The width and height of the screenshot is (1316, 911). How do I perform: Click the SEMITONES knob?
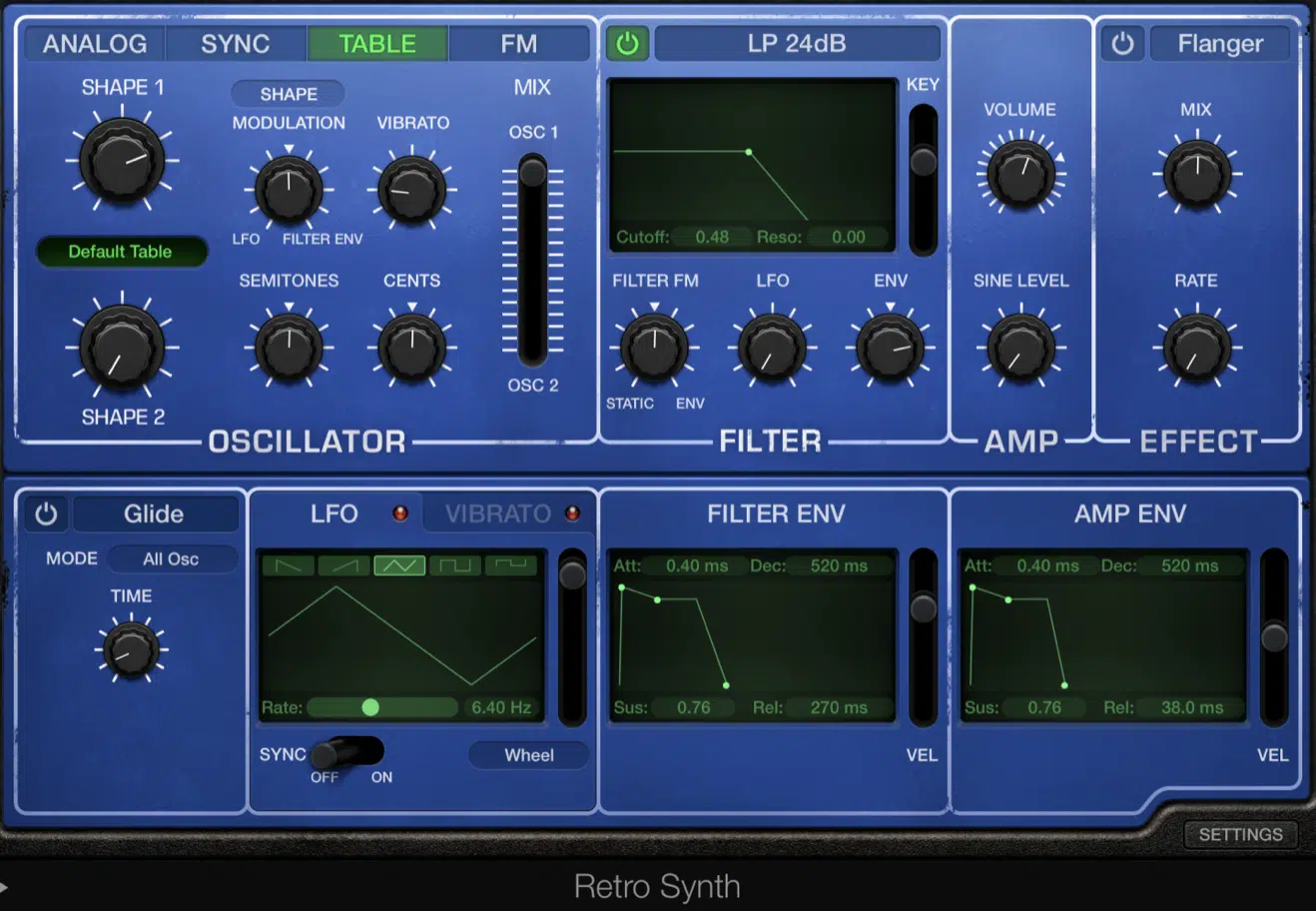point(289,348)
